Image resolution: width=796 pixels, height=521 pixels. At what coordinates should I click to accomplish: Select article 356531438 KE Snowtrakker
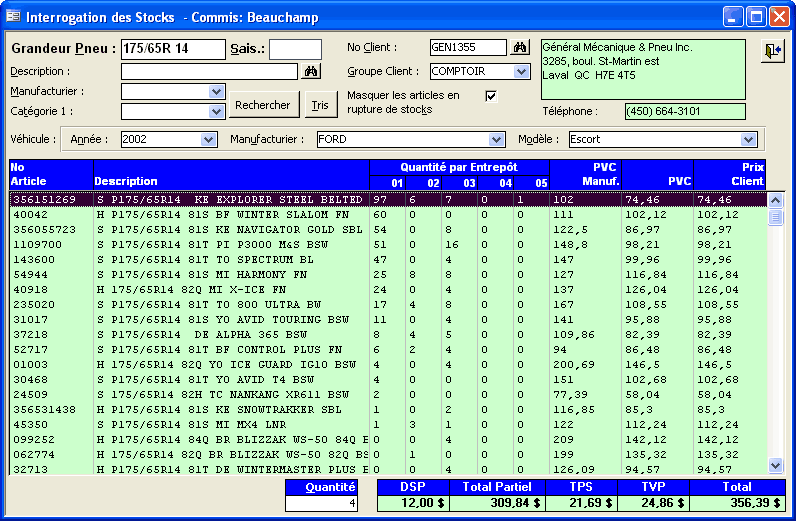(x=388, y=409)
